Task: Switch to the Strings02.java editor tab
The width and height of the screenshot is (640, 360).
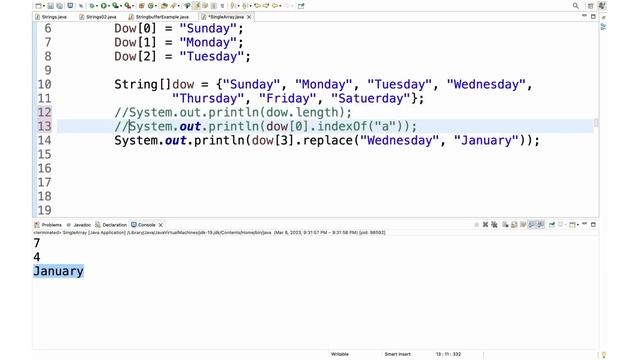Action: click(x=98, y=17)
